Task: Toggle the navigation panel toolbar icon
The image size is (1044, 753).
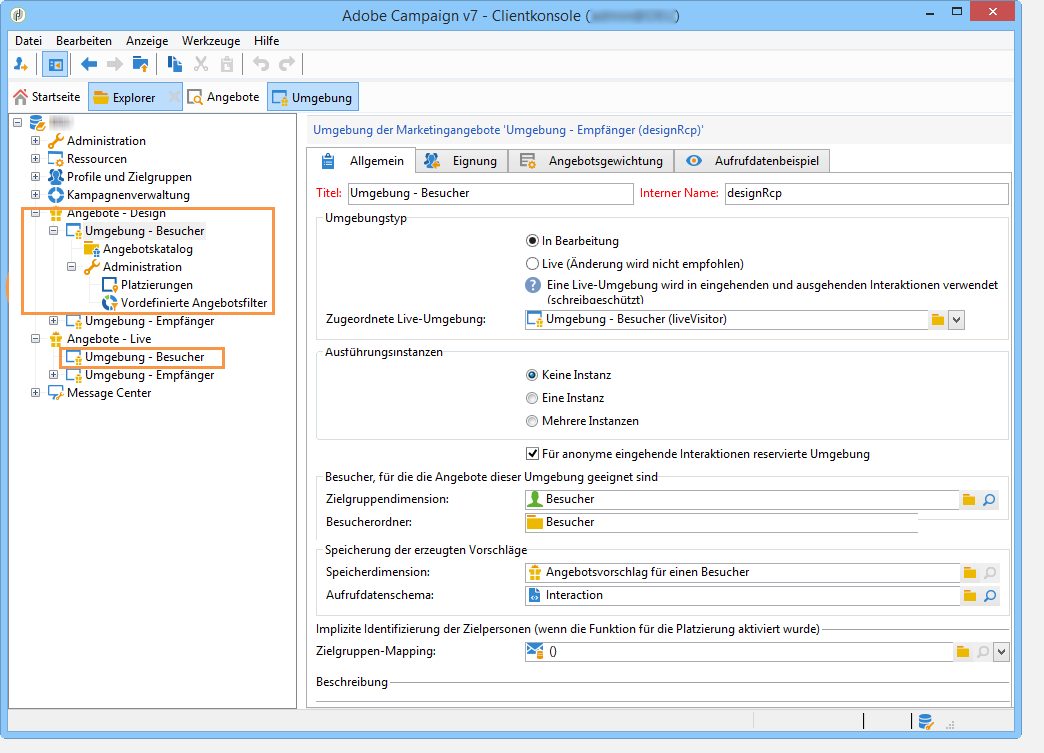Action: tap(55, 65)
